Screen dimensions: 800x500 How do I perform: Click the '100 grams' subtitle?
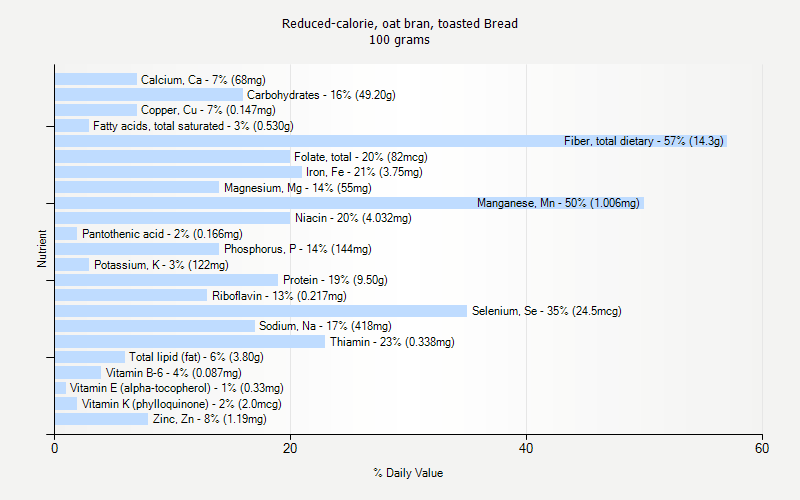click(399, 40)
